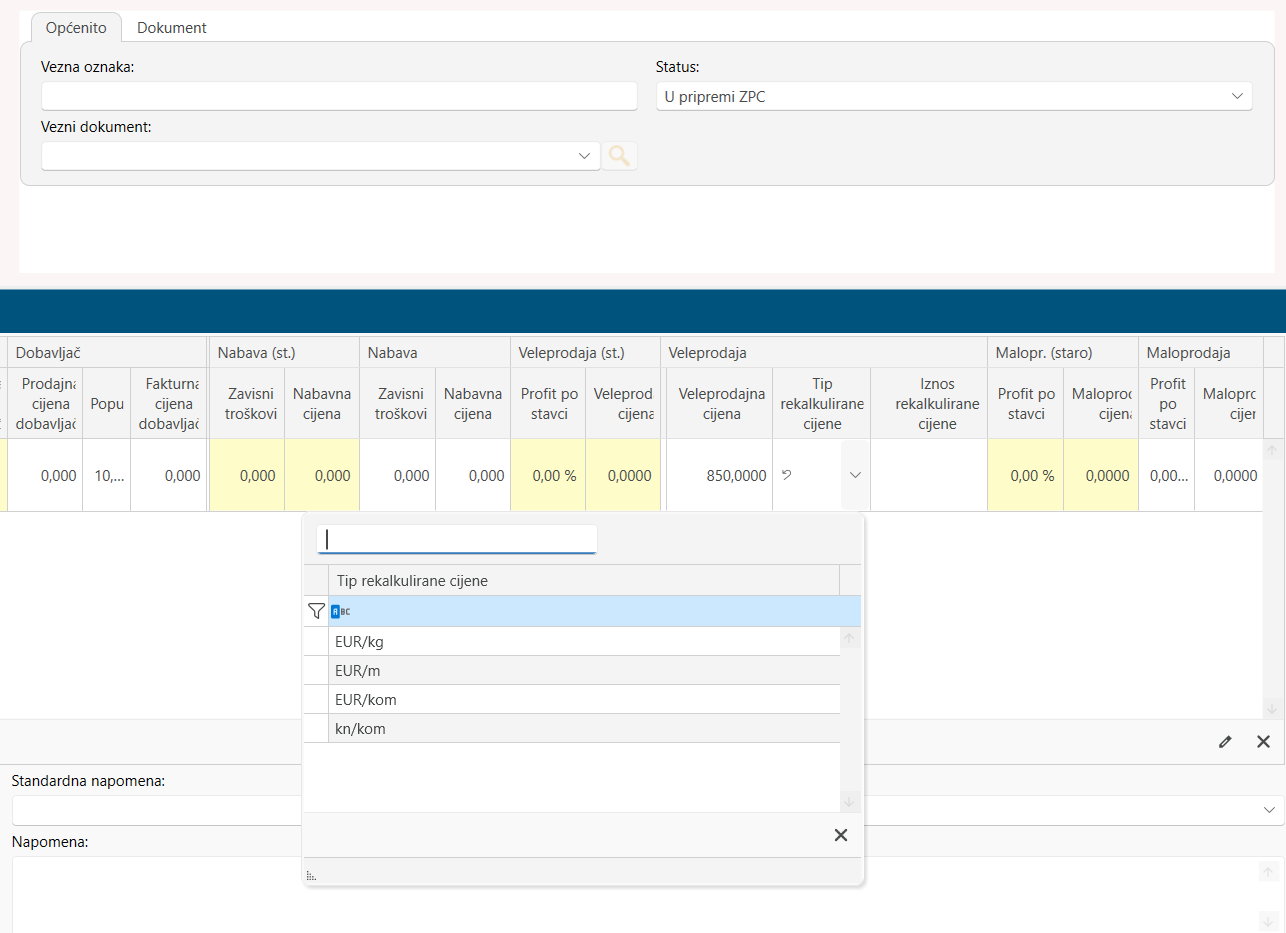The height and width of the screenshot is (933, 1286).
Task: Open the Status dropdown
Action: coord(1236,96)
